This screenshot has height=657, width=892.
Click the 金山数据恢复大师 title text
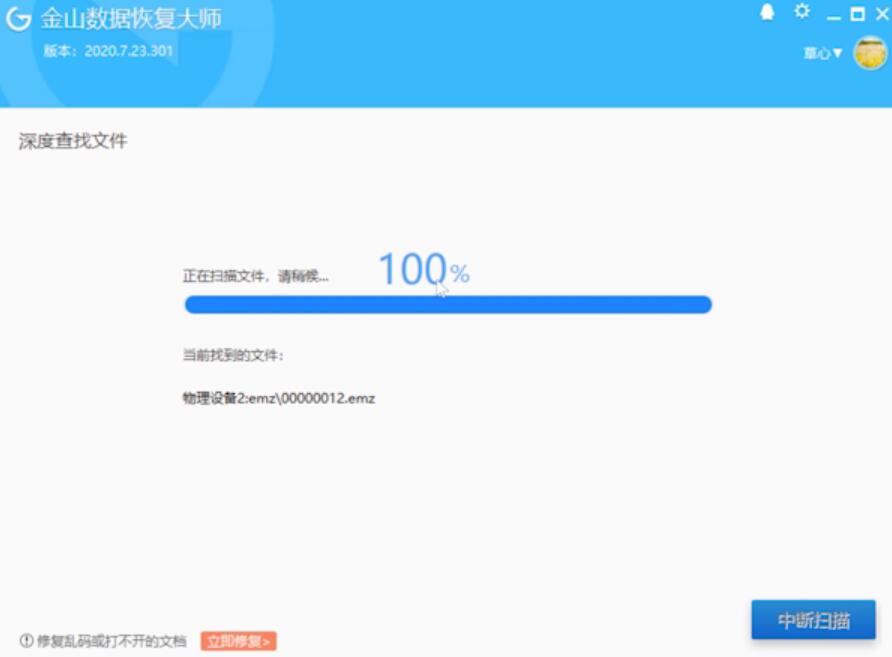pos(131,19)
